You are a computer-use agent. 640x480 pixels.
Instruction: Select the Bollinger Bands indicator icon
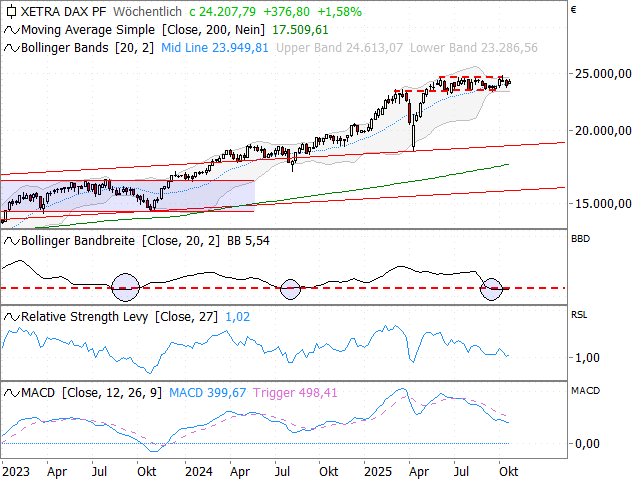[x=11, y=47]
